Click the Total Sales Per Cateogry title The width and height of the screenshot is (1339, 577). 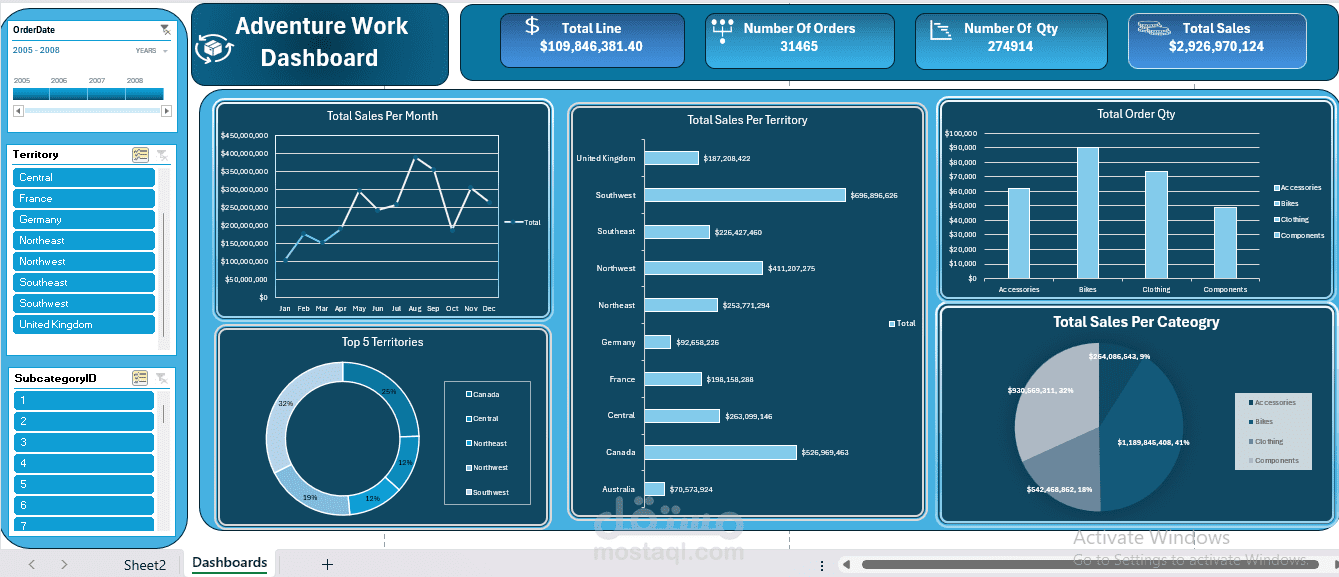click(x=1136, y=322)
